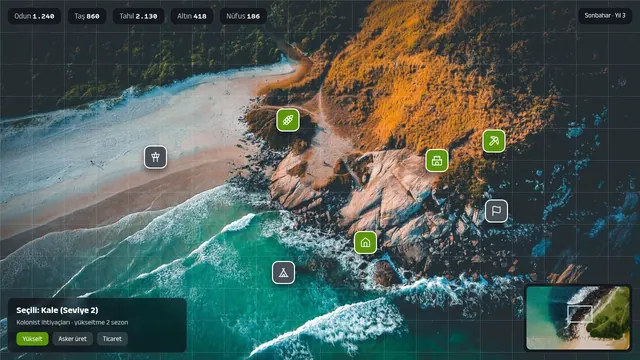Click the gray flag outpost marker
Viewport: 640px width, 360px height.
point(496,211)
